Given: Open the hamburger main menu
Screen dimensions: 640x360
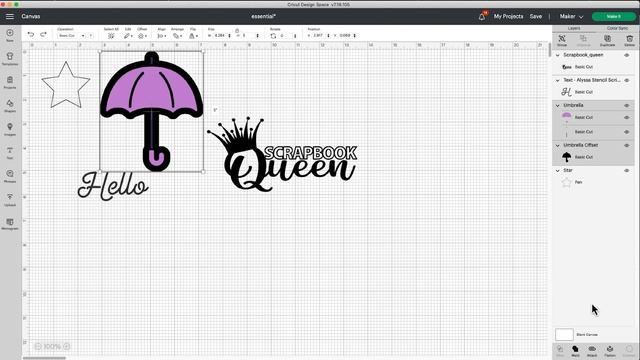Looking at the screenshot, I should (10, 16).
